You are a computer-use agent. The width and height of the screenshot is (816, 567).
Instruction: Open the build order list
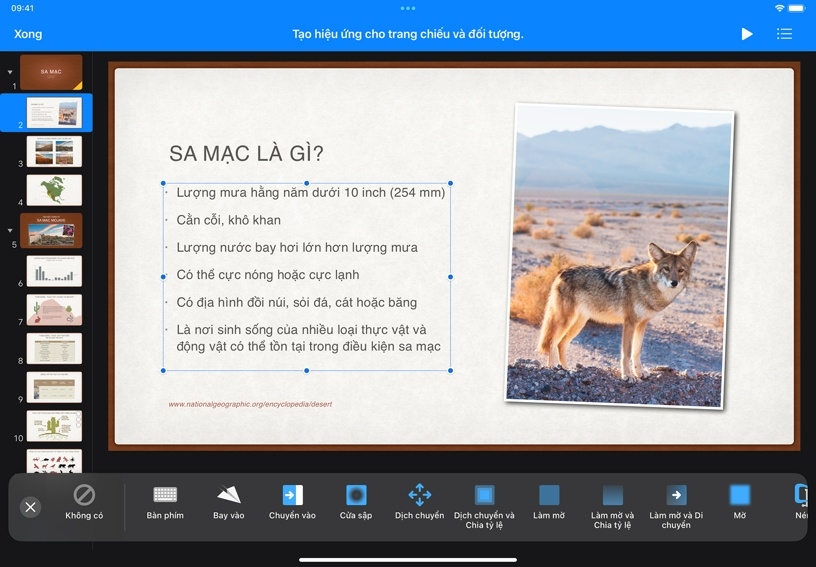784,34
